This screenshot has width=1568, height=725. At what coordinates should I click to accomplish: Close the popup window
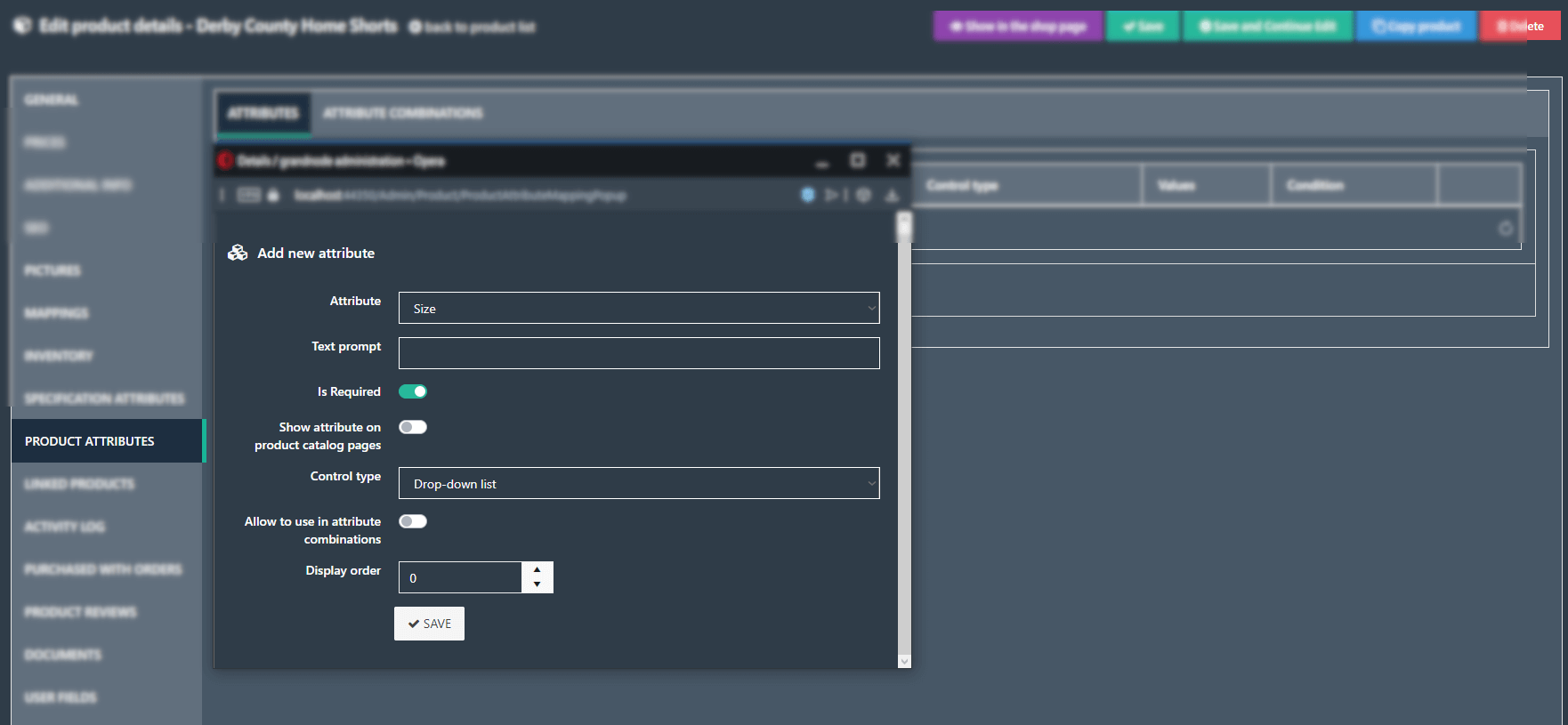pos(893,160)
